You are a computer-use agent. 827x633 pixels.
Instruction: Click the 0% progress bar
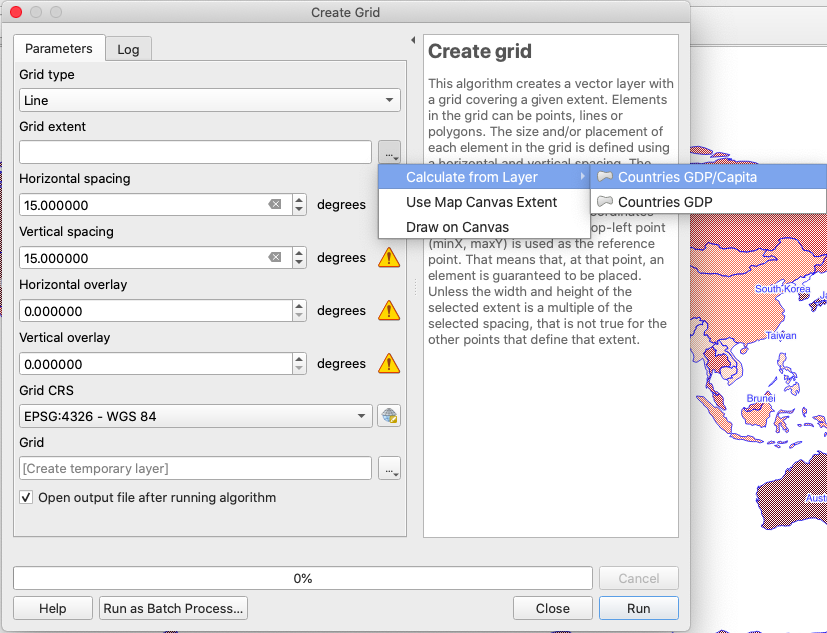[302, 578]
